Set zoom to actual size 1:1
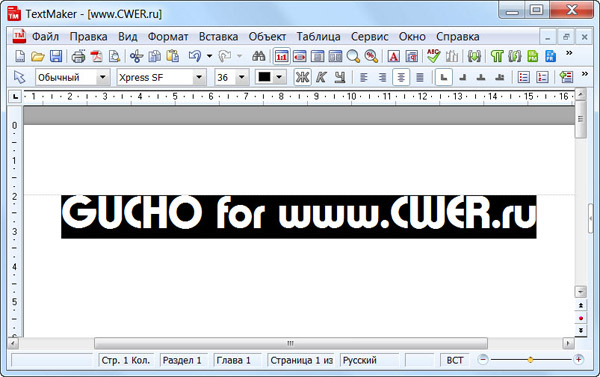This screenshot has height=377, width=600. click(x=281, y=56)
